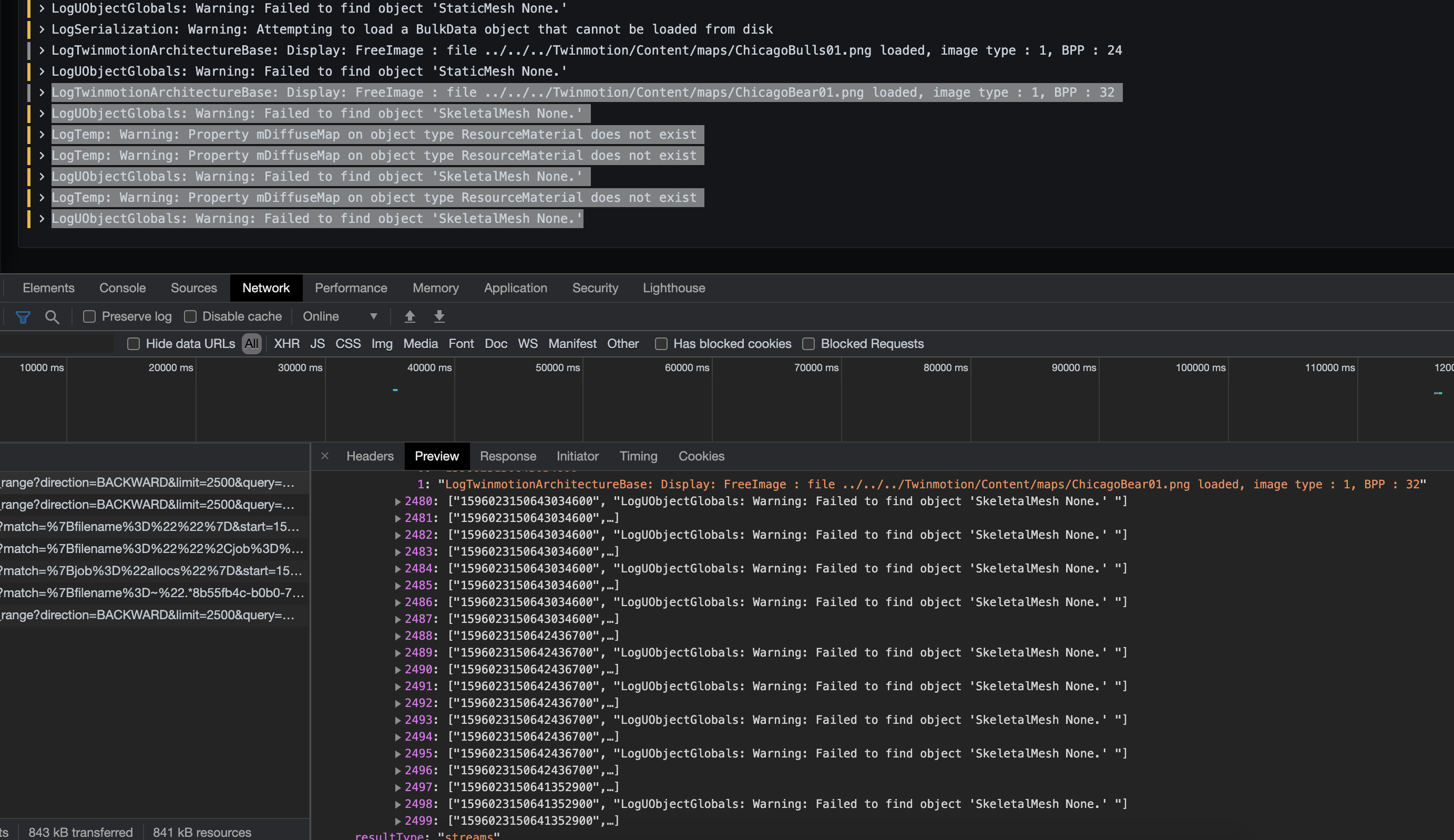Enable the Disable cache option

[190, 316]
